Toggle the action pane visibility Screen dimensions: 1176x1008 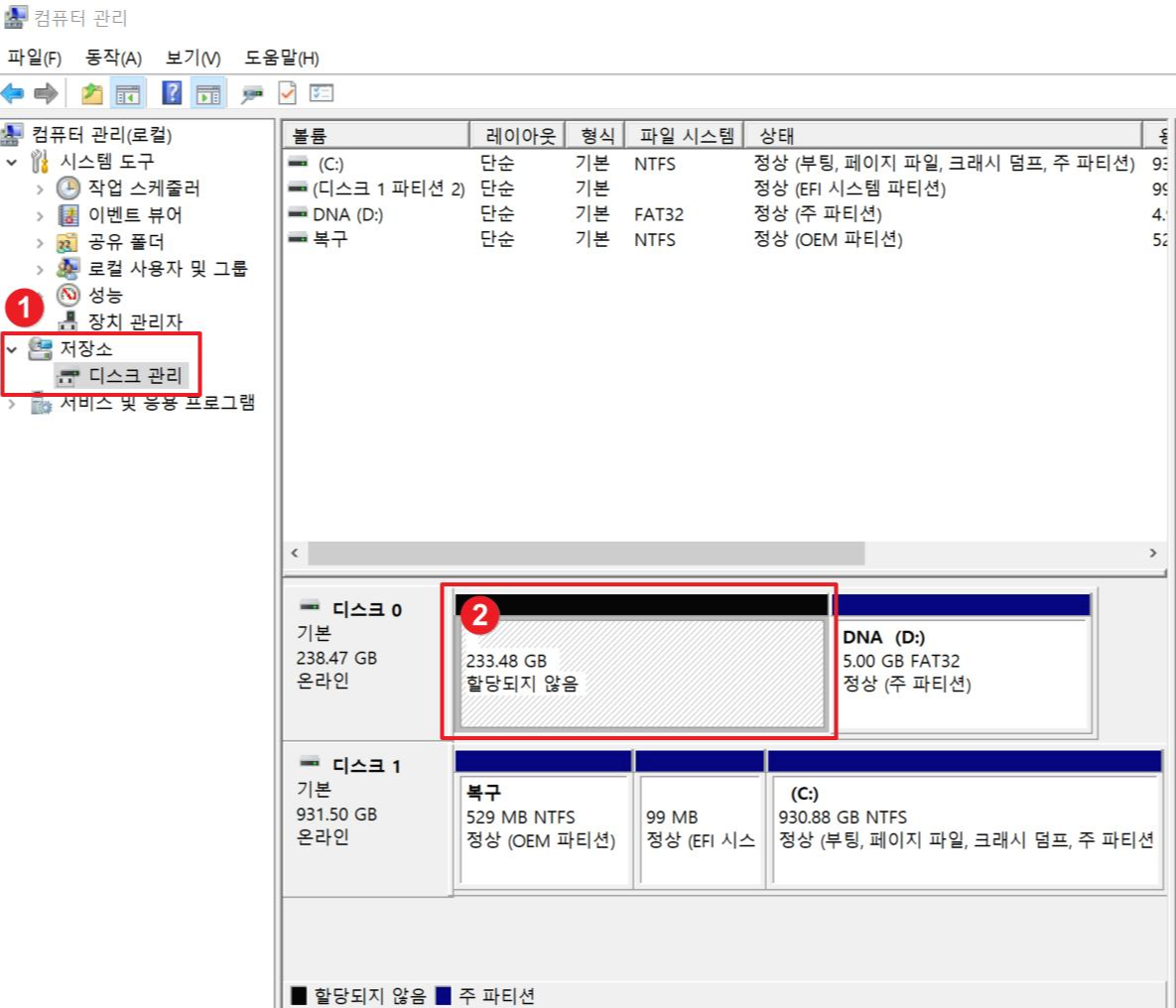211,93
